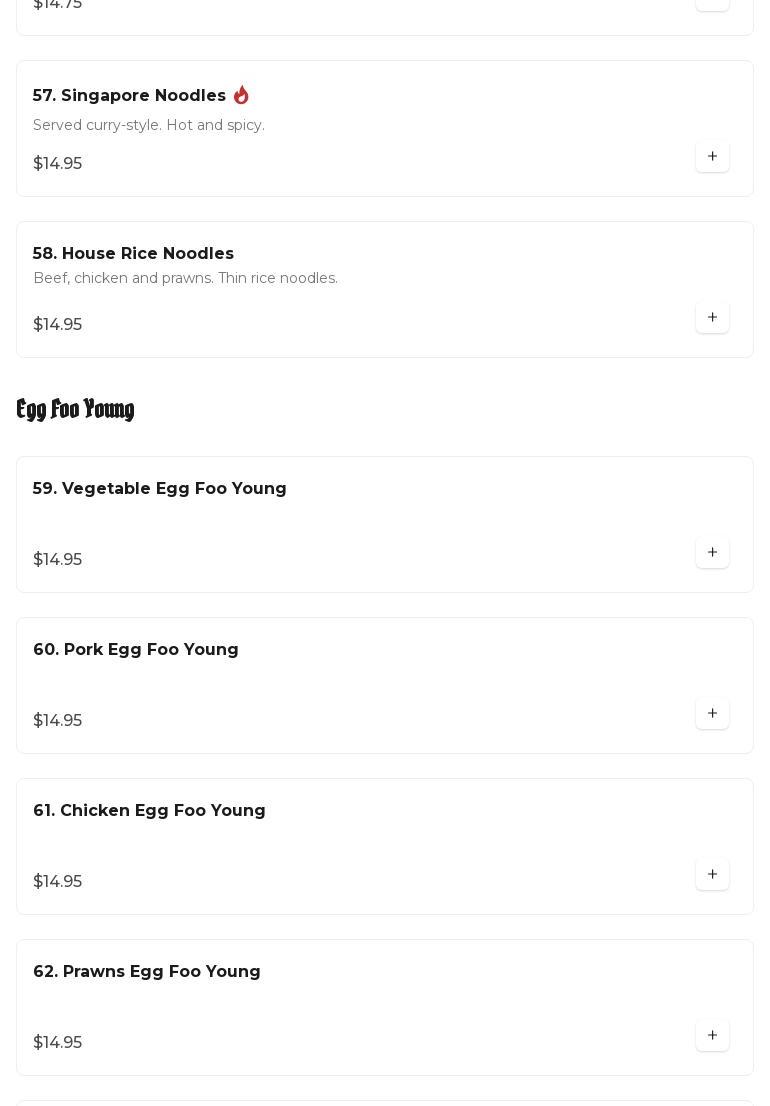Click House Rice Noodles ingredients description
The image size is (770, 1106).
[185, 278]
